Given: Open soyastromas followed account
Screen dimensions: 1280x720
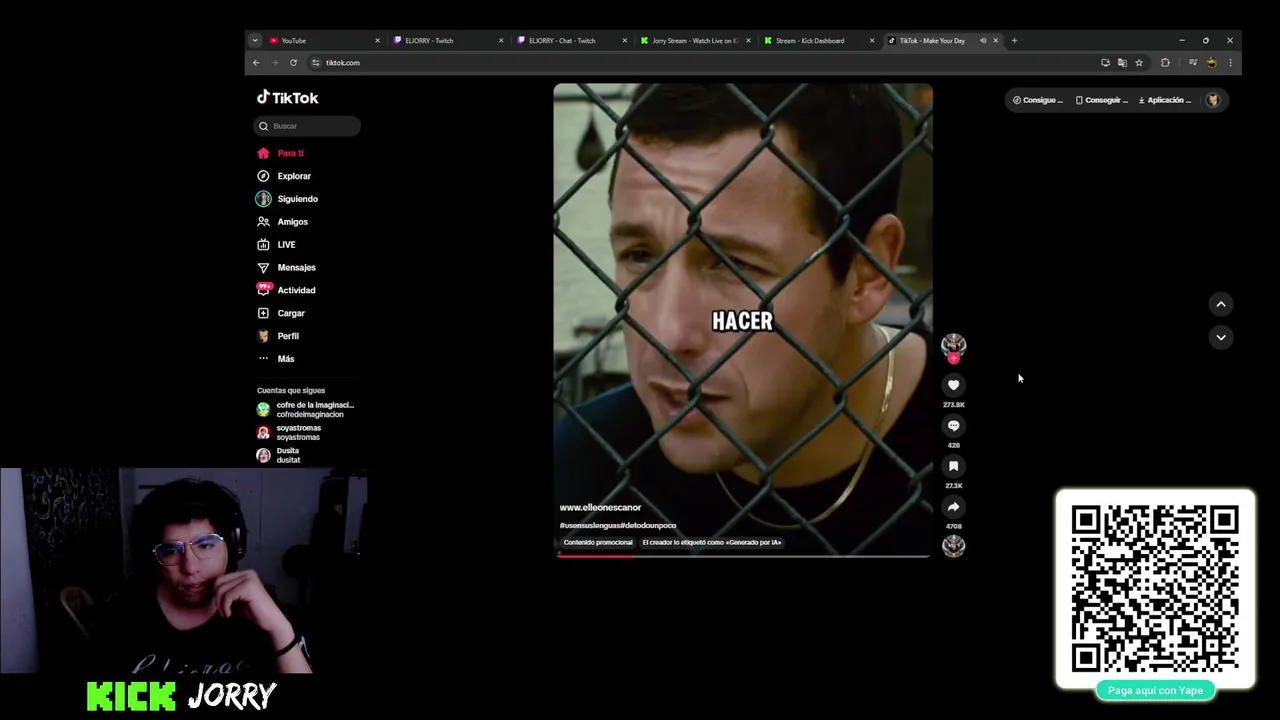Looking at the screenshot, I should click(x=290, y=433).
